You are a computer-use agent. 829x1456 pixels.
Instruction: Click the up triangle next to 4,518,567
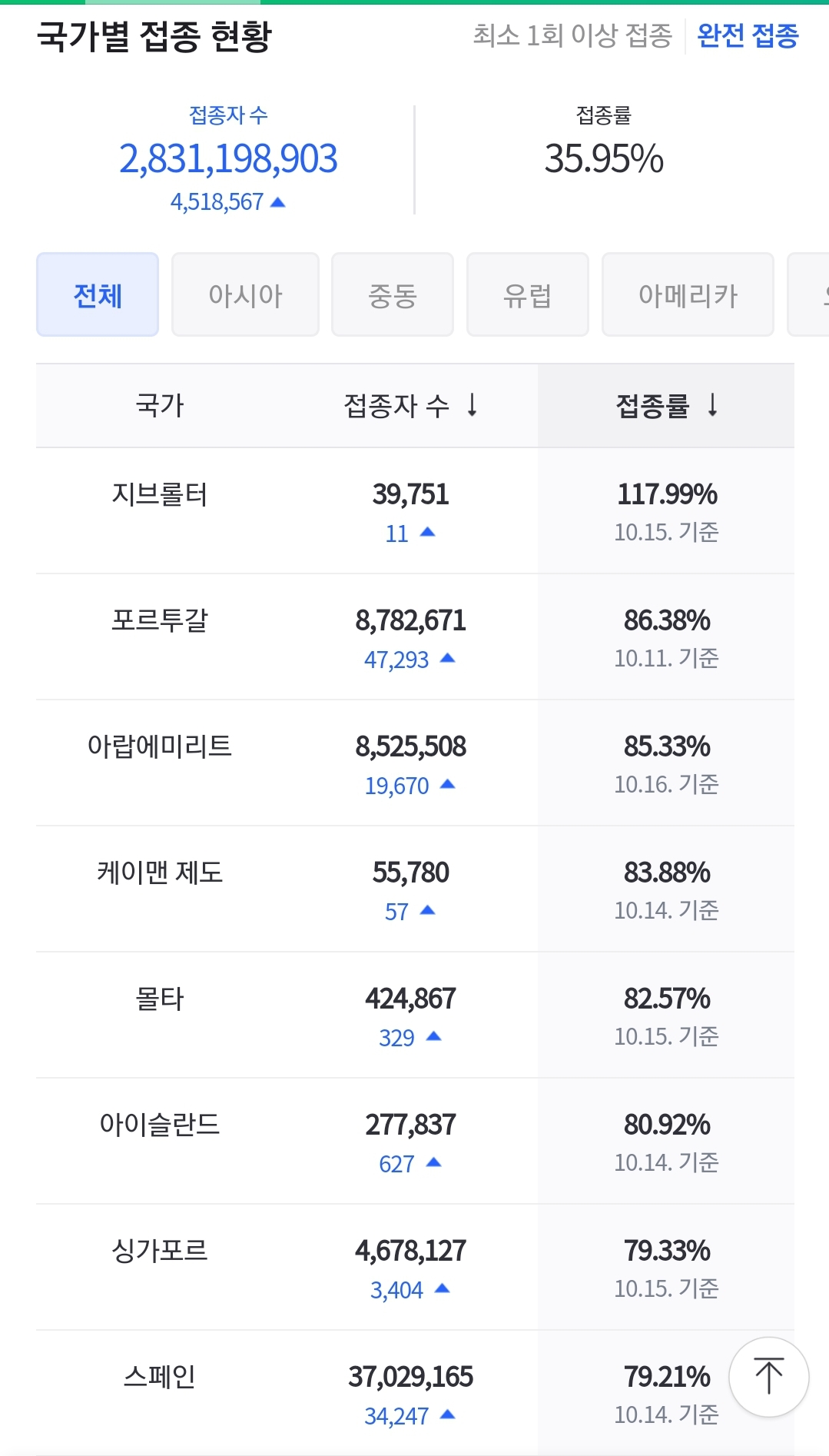[278, 202]
